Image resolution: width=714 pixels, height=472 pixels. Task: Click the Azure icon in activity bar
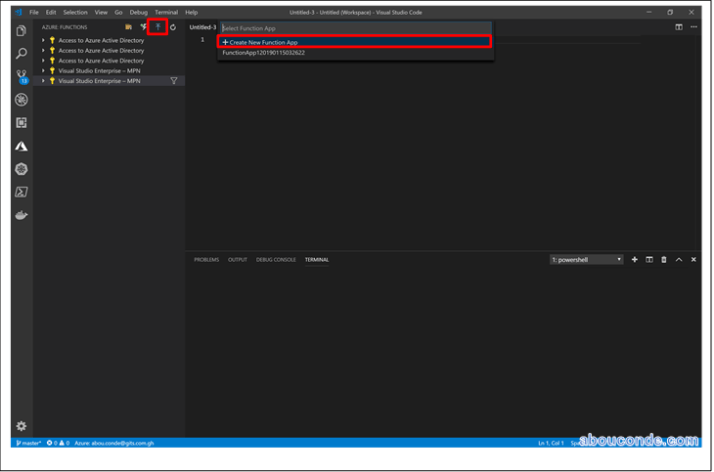21,146
